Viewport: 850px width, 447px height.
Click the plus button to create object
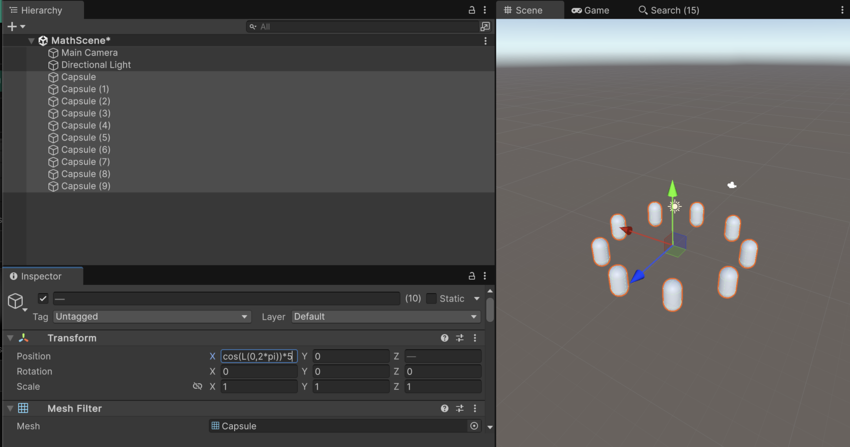coord(12,27)
